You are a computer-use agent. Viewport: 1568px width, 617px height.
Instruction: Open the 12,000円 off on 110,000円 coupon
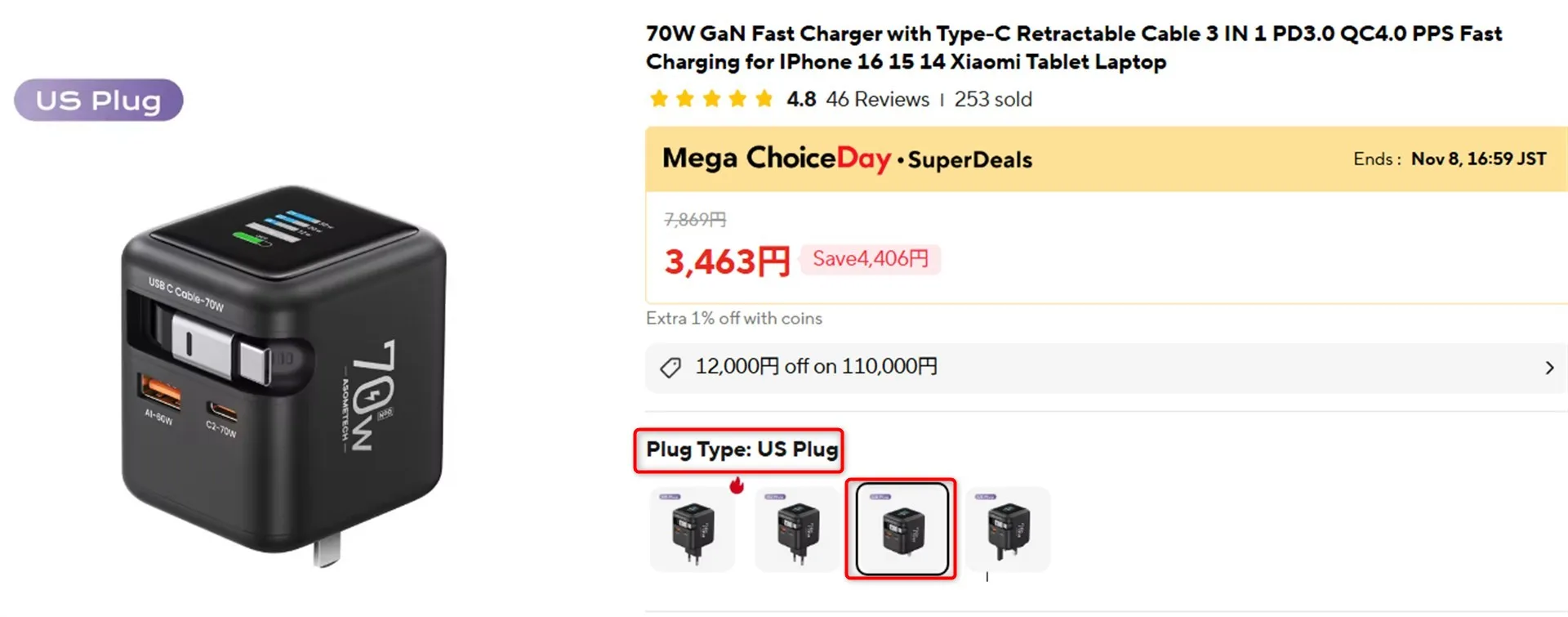pyautogui.click(x=816, y=367)
